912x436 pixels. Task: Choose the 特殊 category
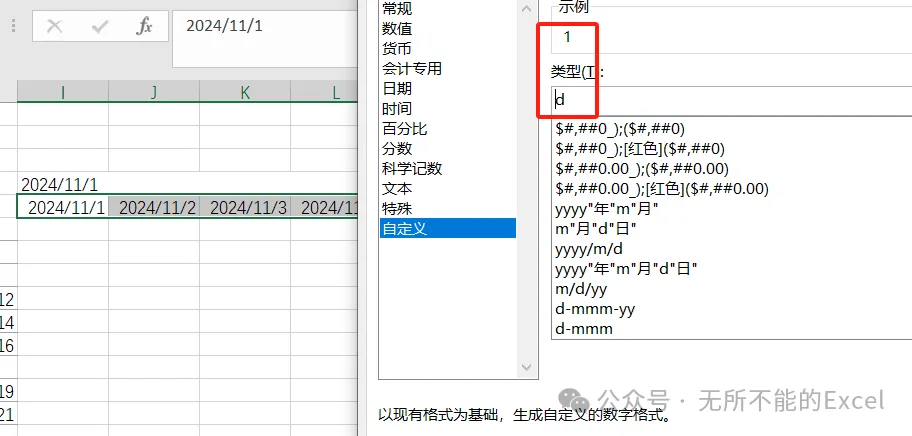(447, 208)
